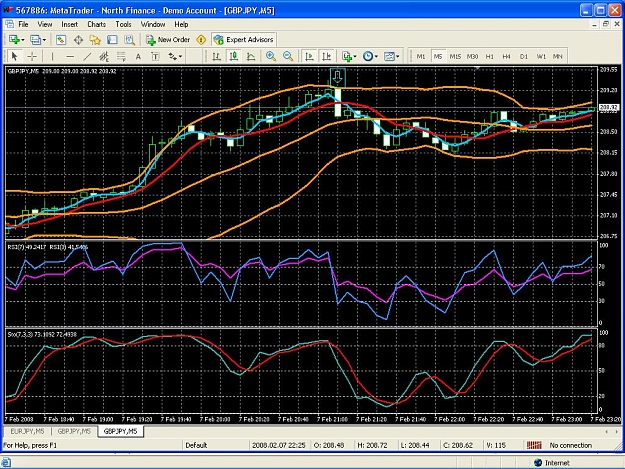Toggle the Expert Advisors button

click(x=244, y=40)
